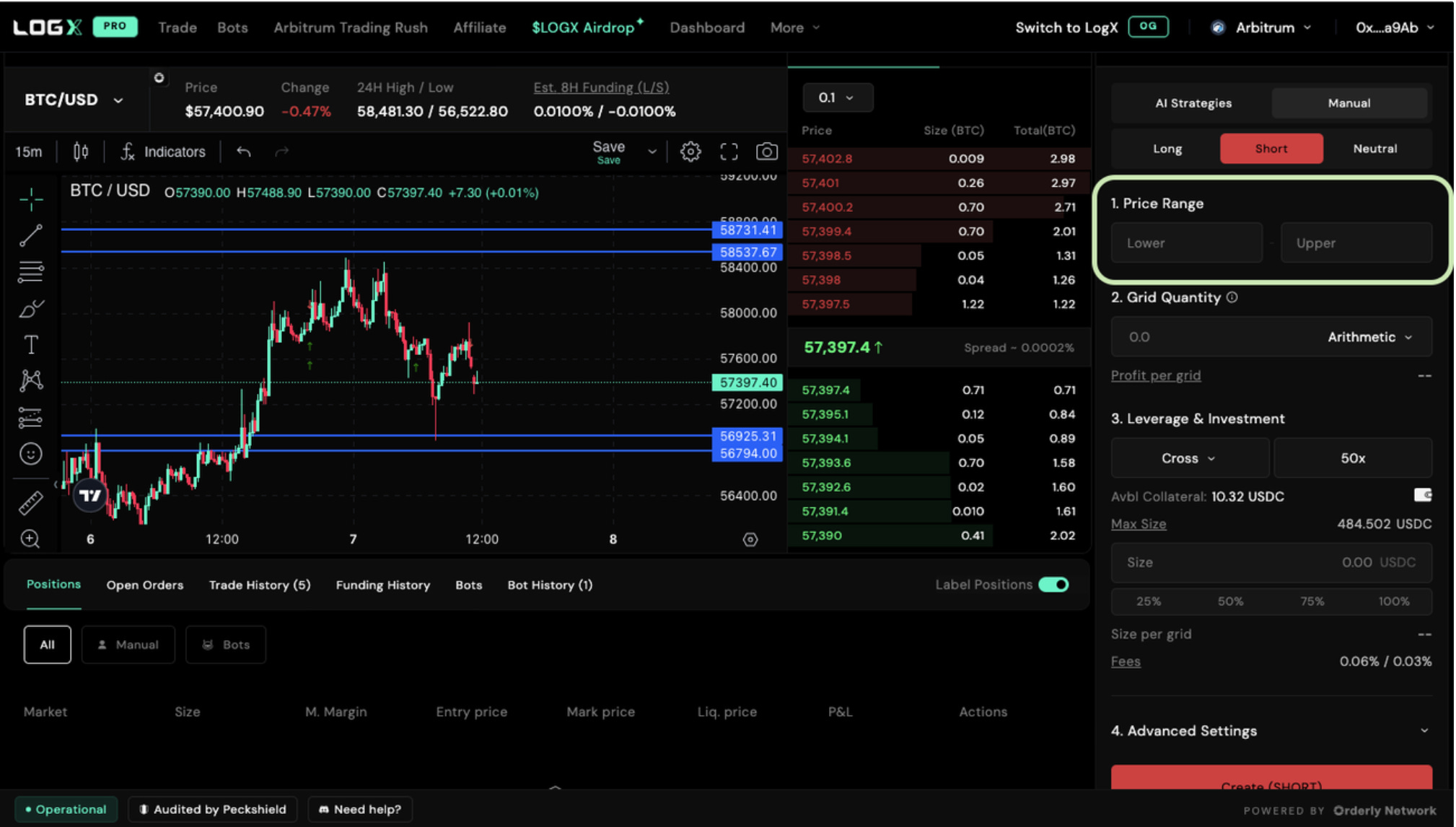The image size is (1456, 827).
Task: Click Audited by Peckshield badge
Action: tap(213, 809)
